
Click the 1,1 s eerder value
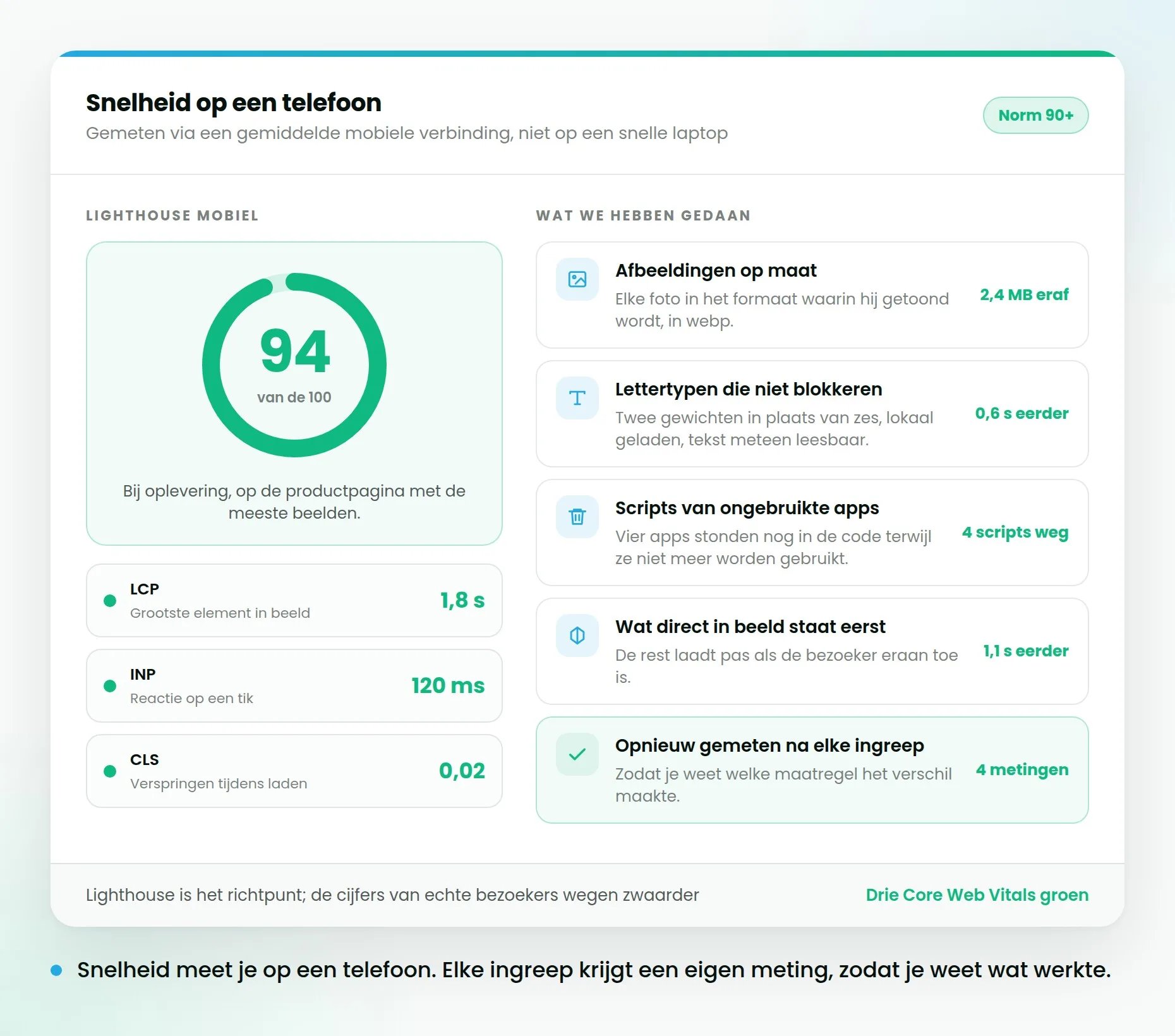(x=1026, y=651)
